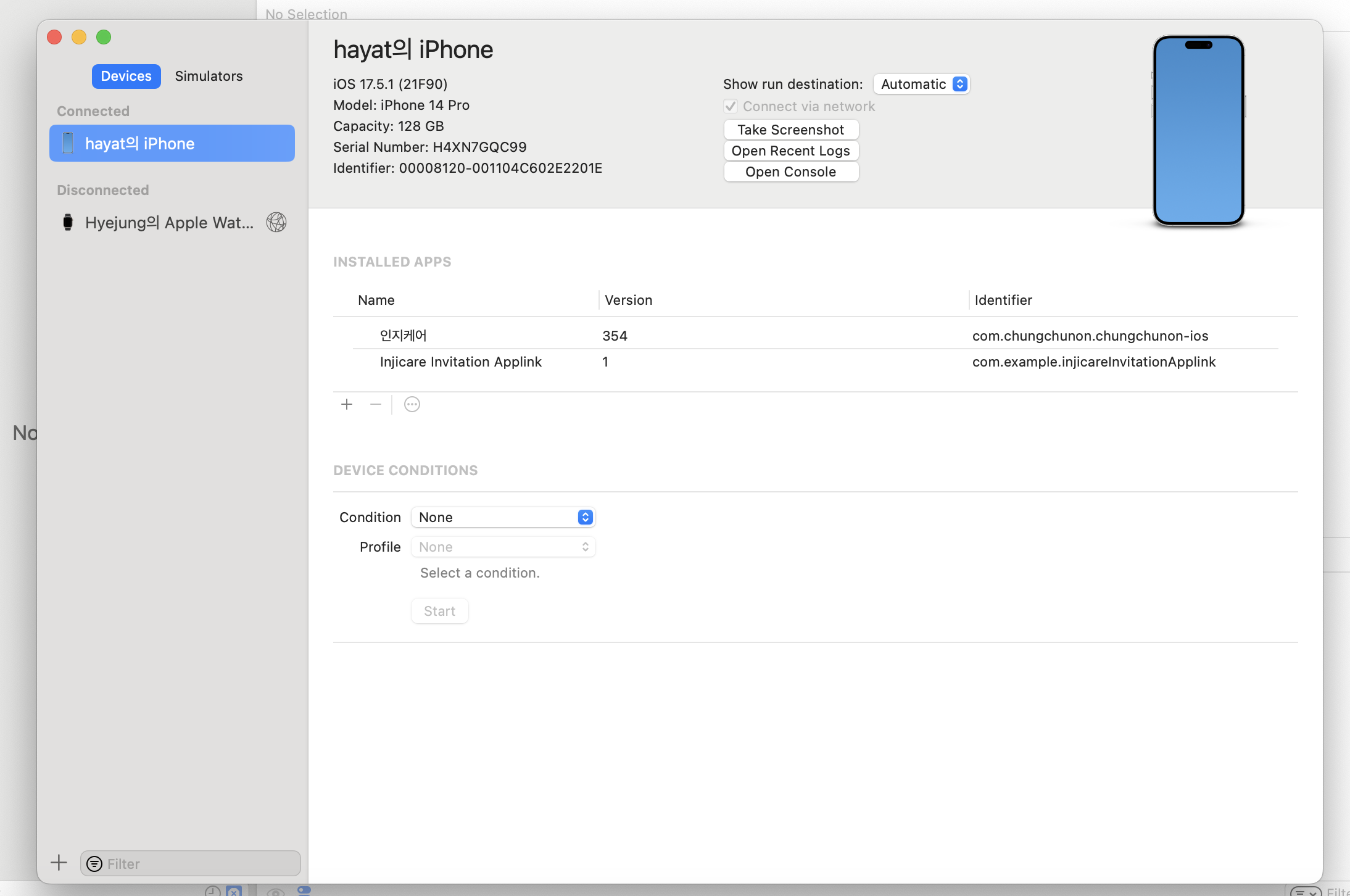This screenshot has height=896, width=1350.
Task: Click Take Screenshot button
Action: 791,130
